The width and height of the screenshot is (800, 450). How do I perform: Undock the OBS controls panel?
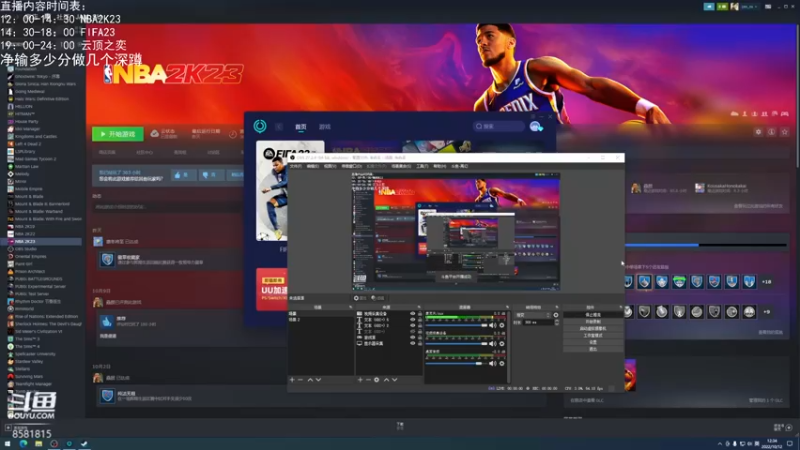point(619,307)
